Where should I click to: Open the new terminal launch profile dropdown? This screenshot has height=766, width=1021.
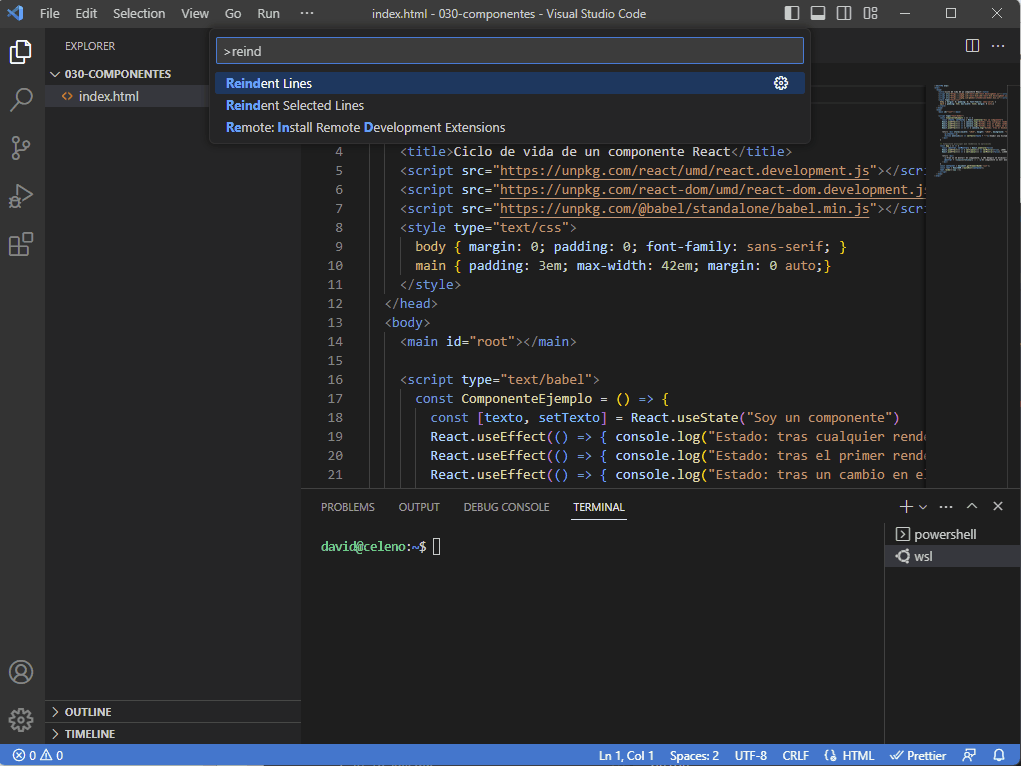coord(923,507)
